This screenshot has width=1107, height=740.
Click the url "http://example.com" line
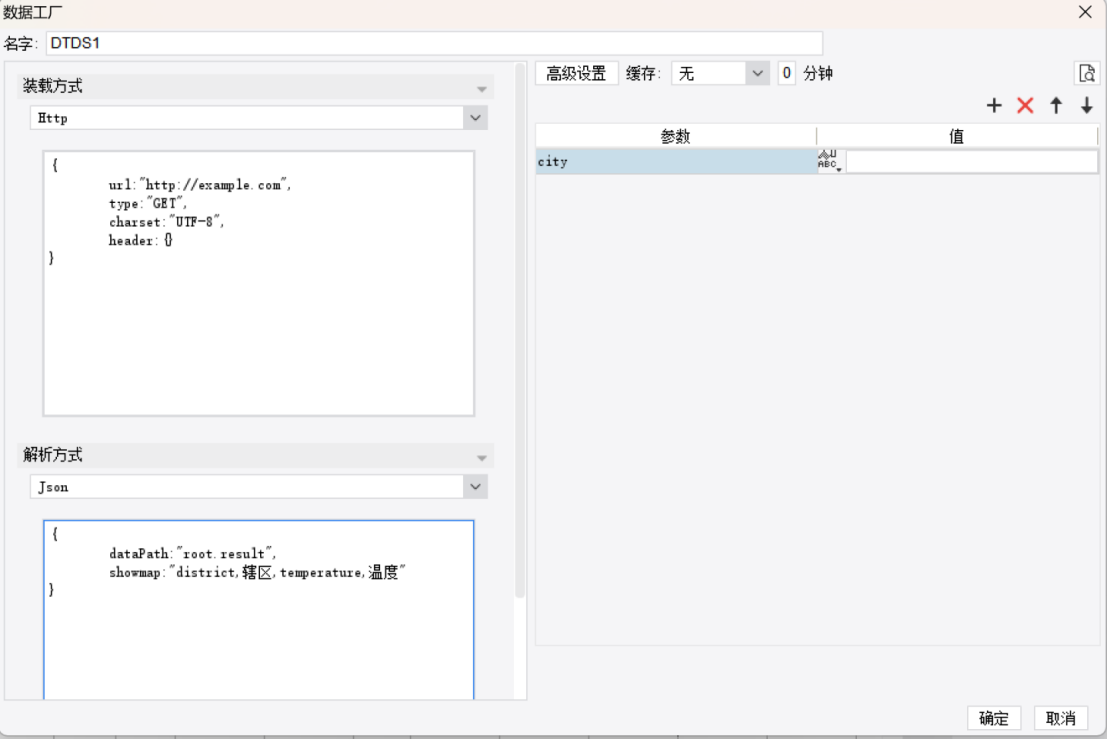coord(200,185)
